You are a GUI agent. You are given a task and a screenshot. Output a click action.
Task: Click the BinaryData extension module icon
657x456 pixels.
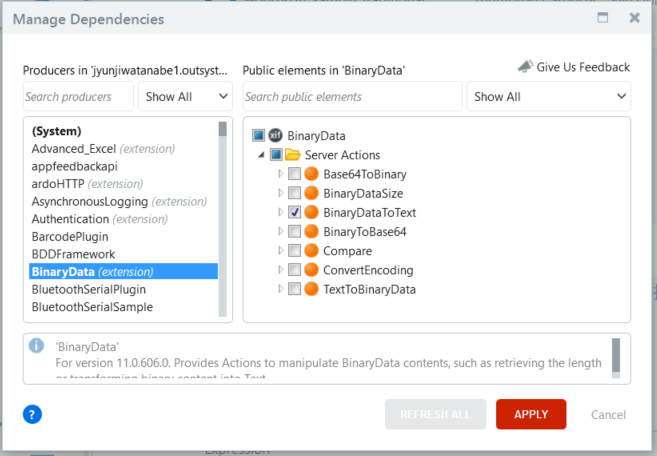click(275, 136)
